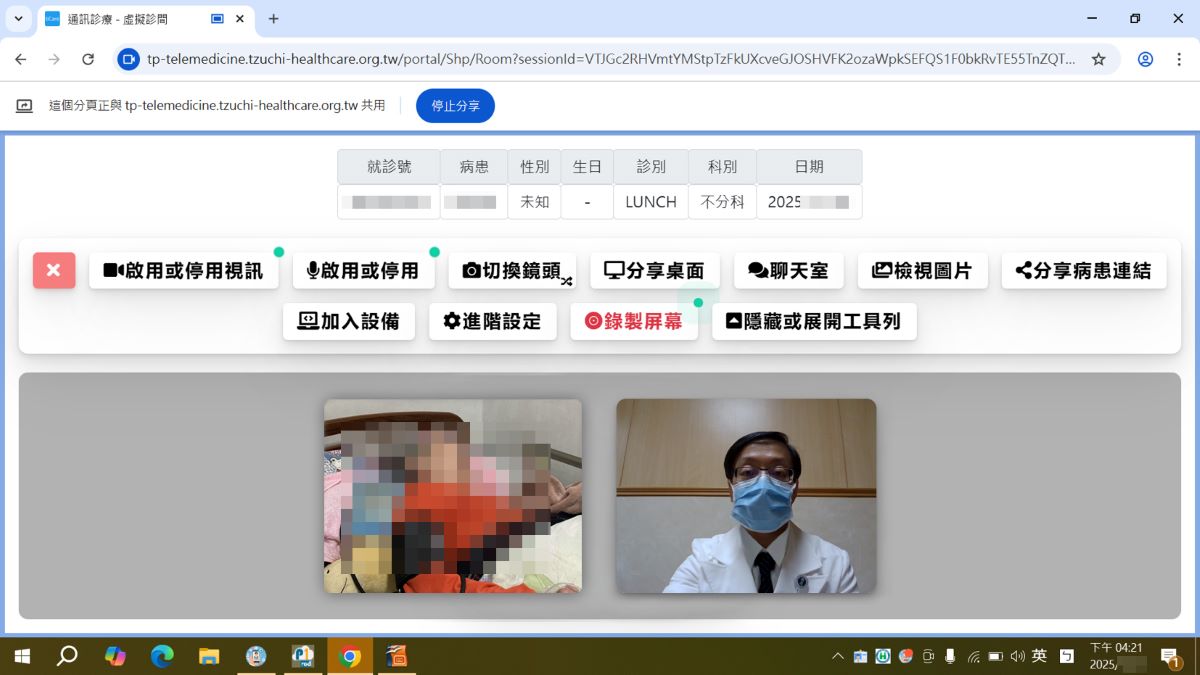Mute the microphone via 啟用或停用
This screenshot has height=675, width=1200.
tap(363, 269)
